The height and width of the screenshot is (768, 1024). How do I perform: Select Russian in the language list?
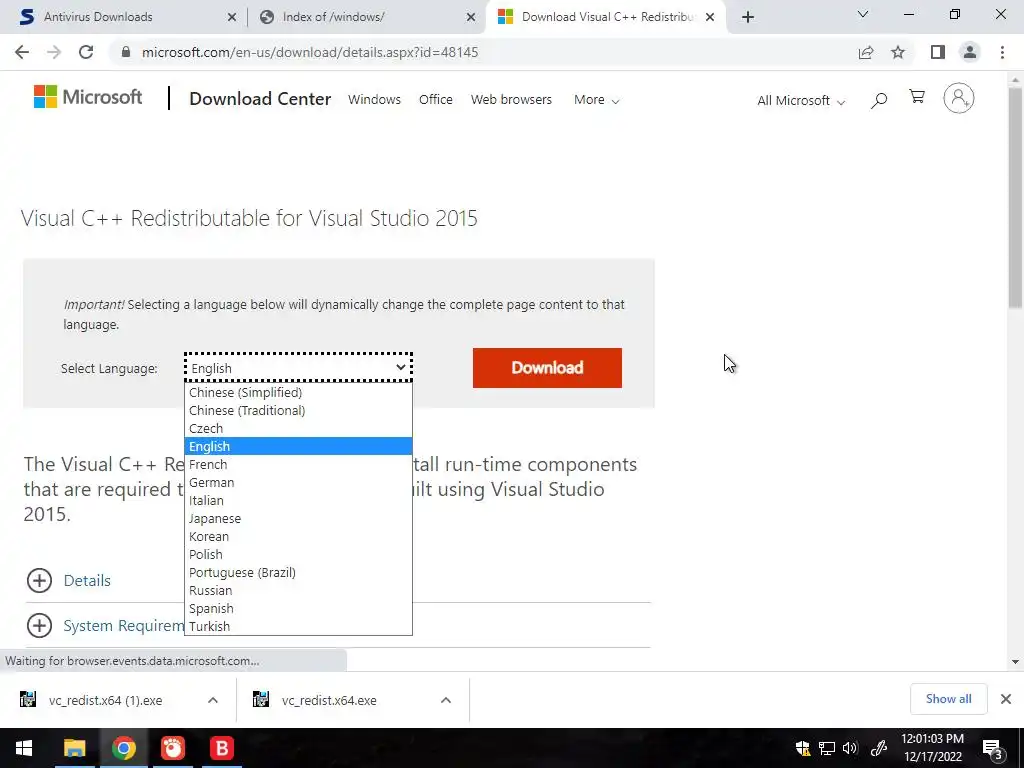[x=298, y=590]
